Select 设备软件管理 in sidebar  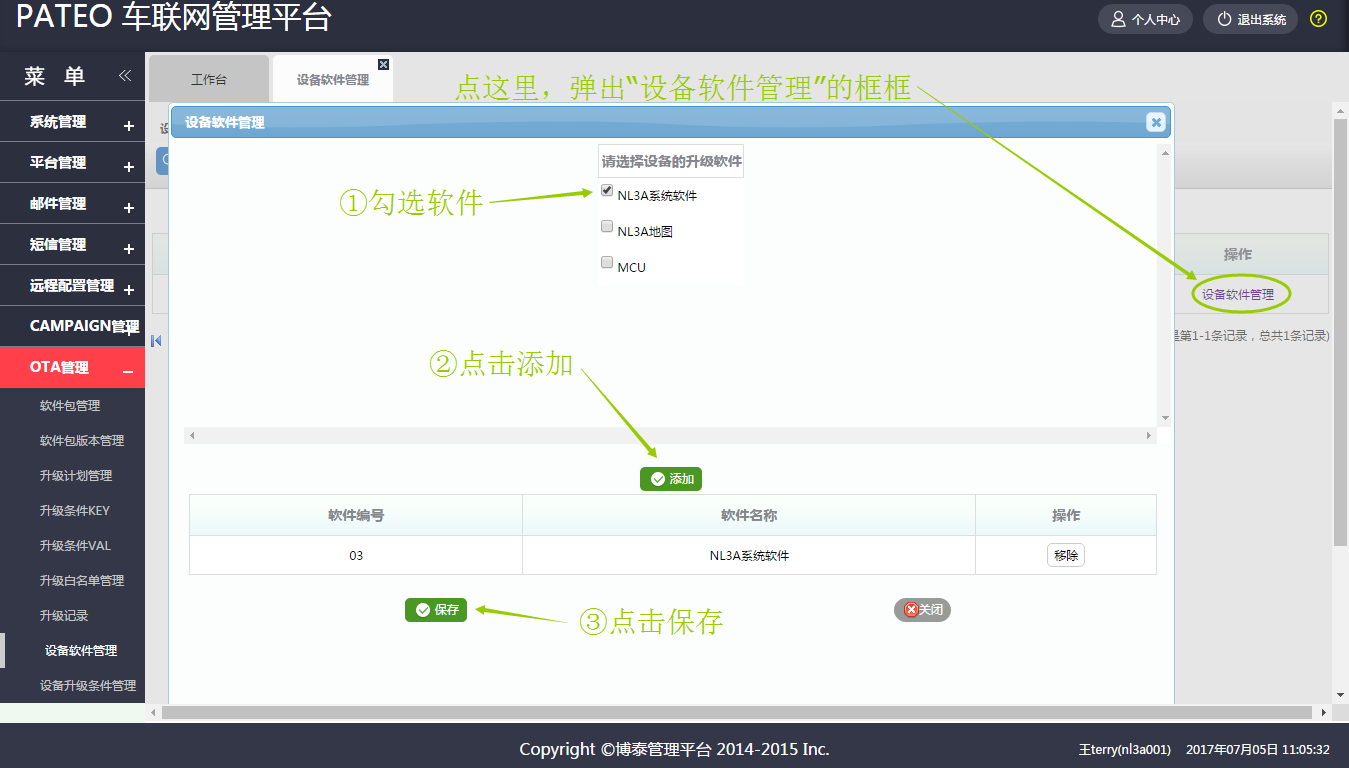pyautogui.click(x=81, y=651)
